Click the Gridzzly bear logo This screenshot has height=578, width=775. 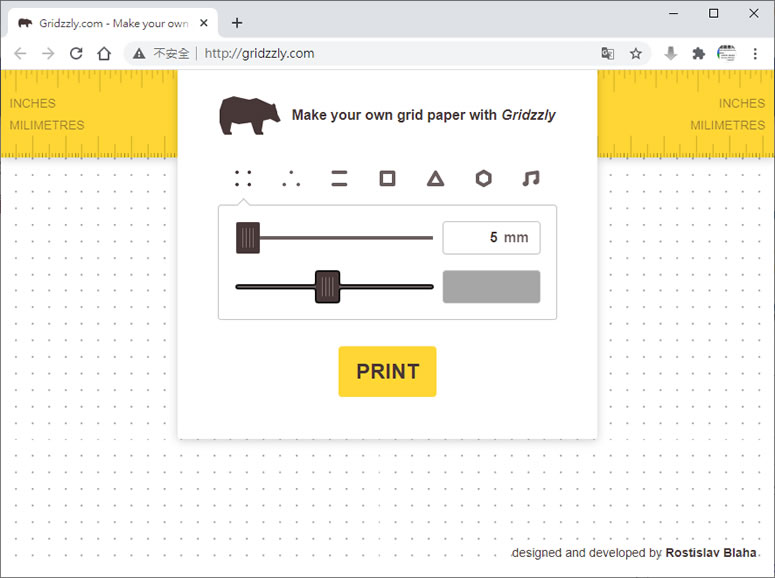[249, 116]
